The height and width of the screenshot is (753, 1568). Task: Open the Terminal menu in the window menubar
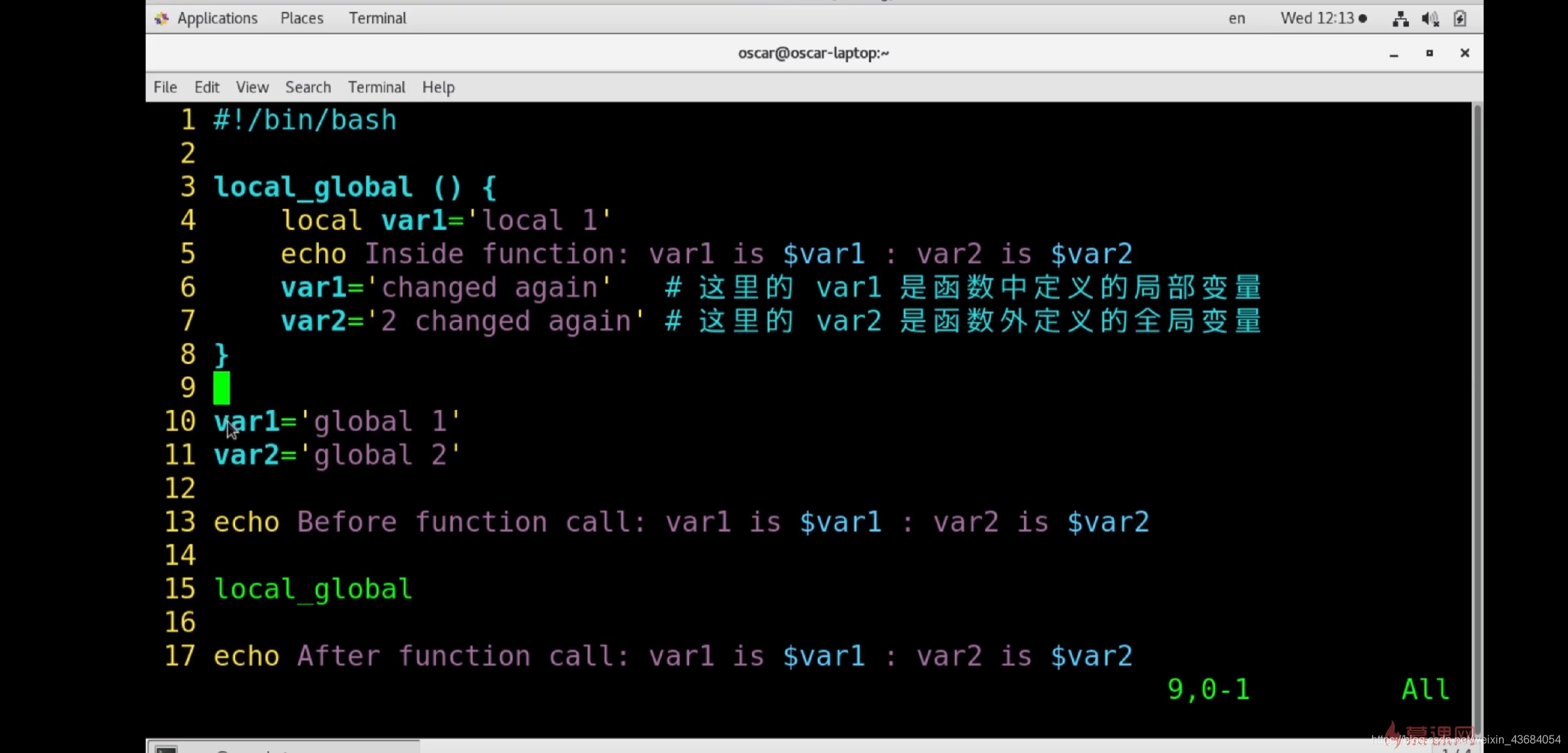click(x=377, y=87)
